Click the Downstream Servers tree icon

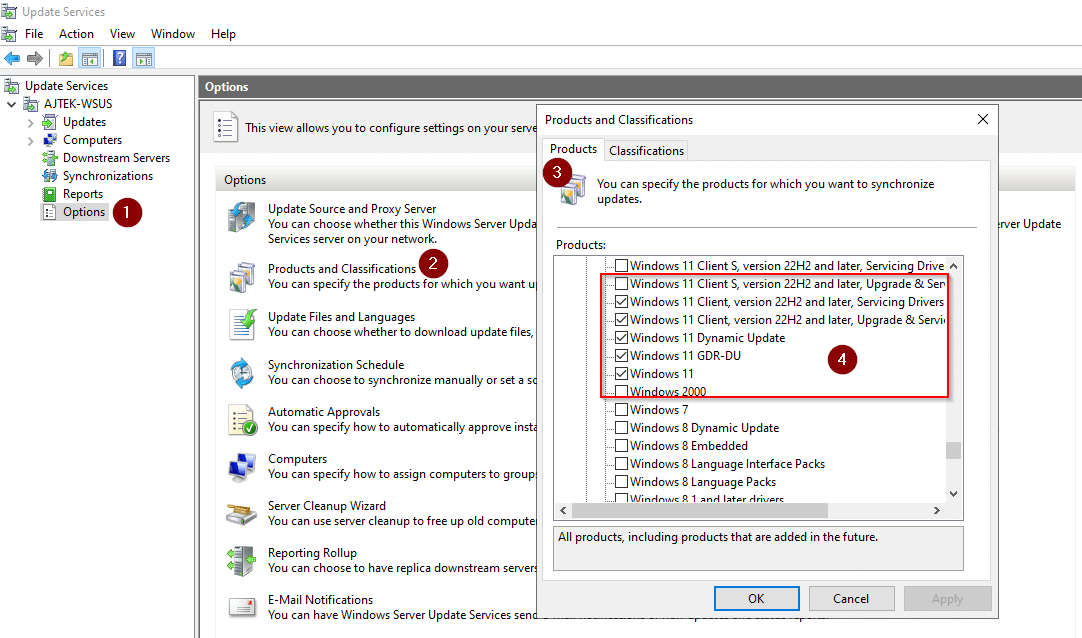49,158
